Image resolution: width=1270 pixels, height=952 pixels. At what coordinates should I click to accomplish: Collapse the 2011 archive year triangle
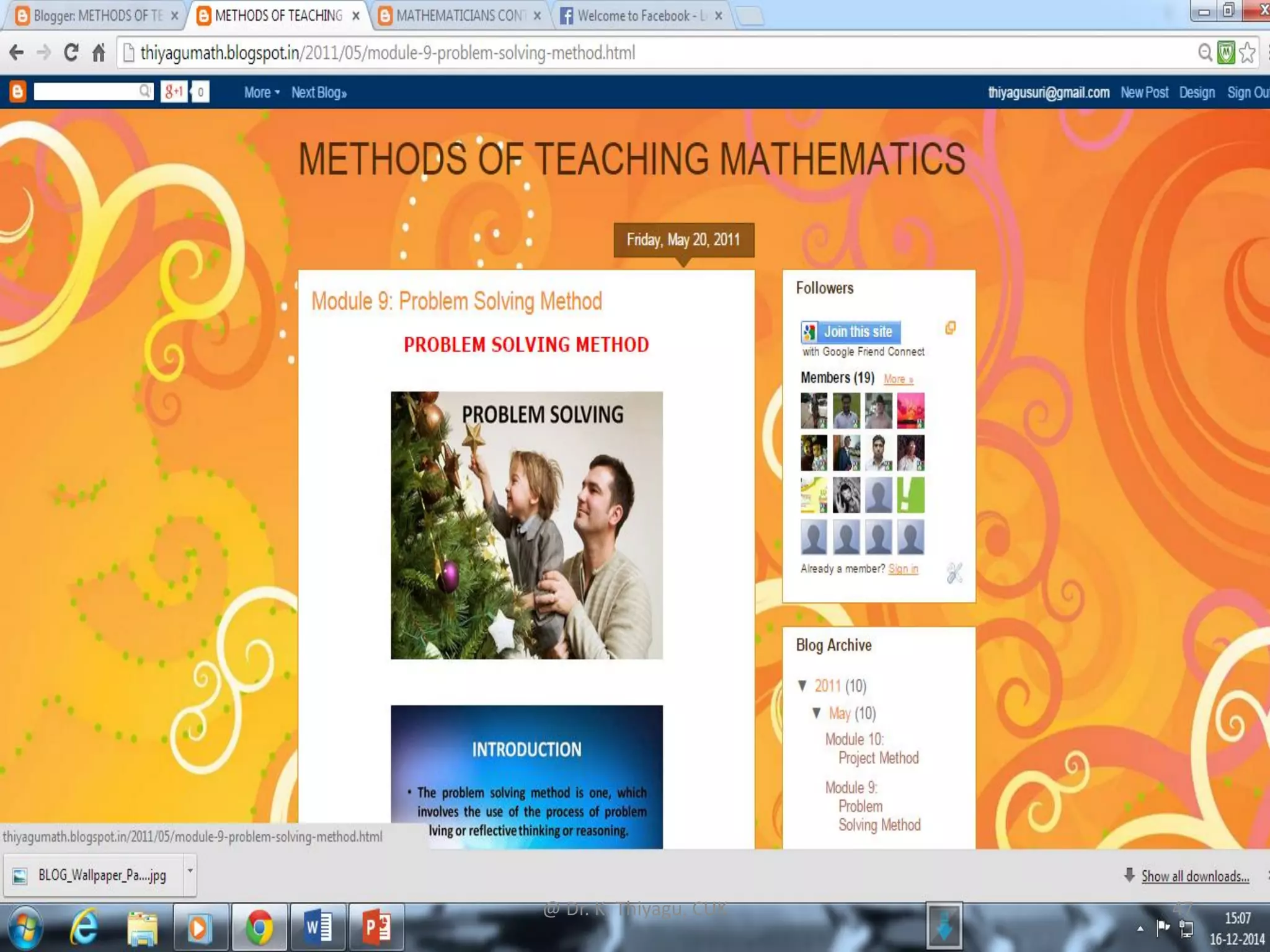click(x=802, y=685)
